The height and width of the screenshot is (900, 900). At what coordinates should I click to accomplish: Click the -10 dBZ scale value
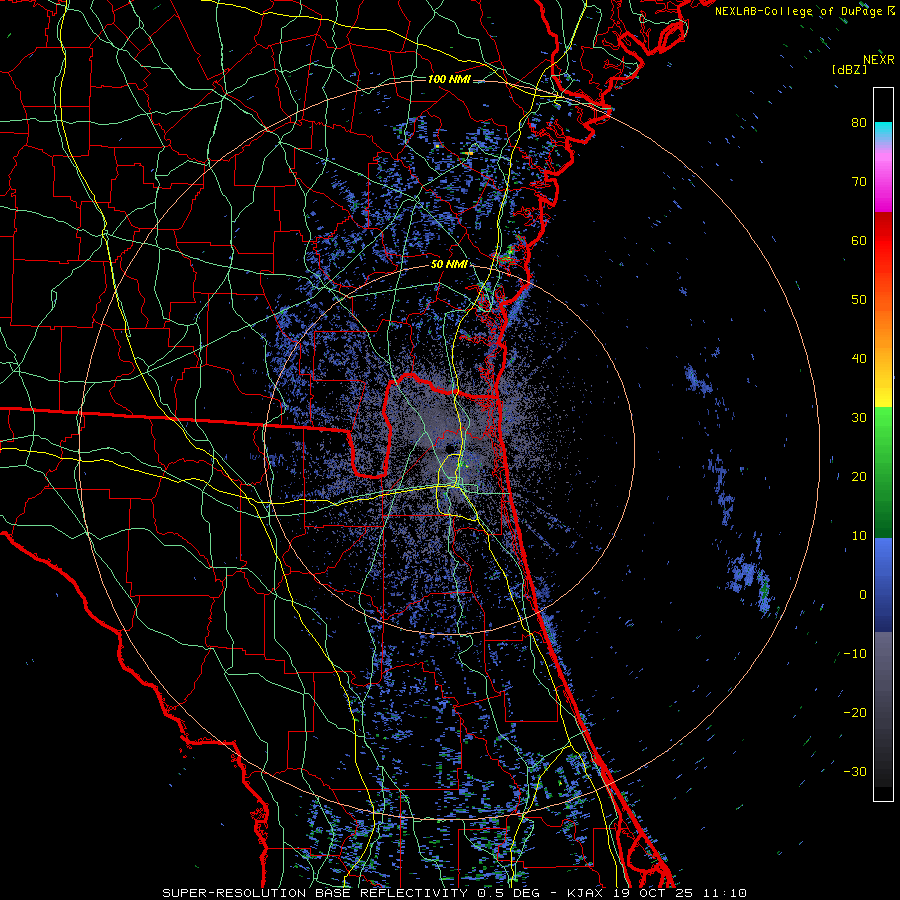[x=855, y=653]
